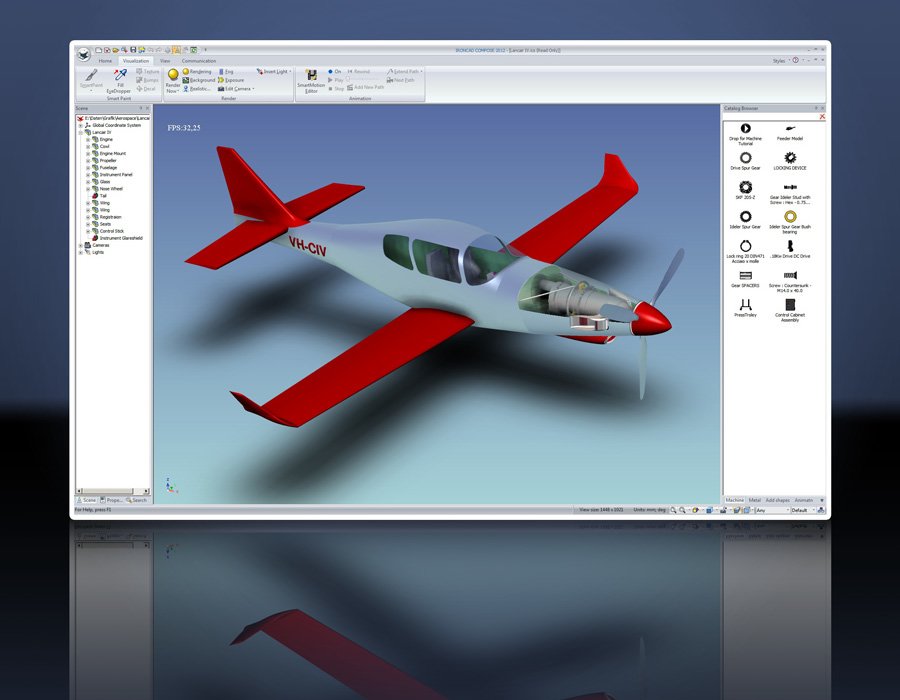Screen dimensions: 900x700
Task: Click the Decal tool
Action: click(x=146, y=89)
